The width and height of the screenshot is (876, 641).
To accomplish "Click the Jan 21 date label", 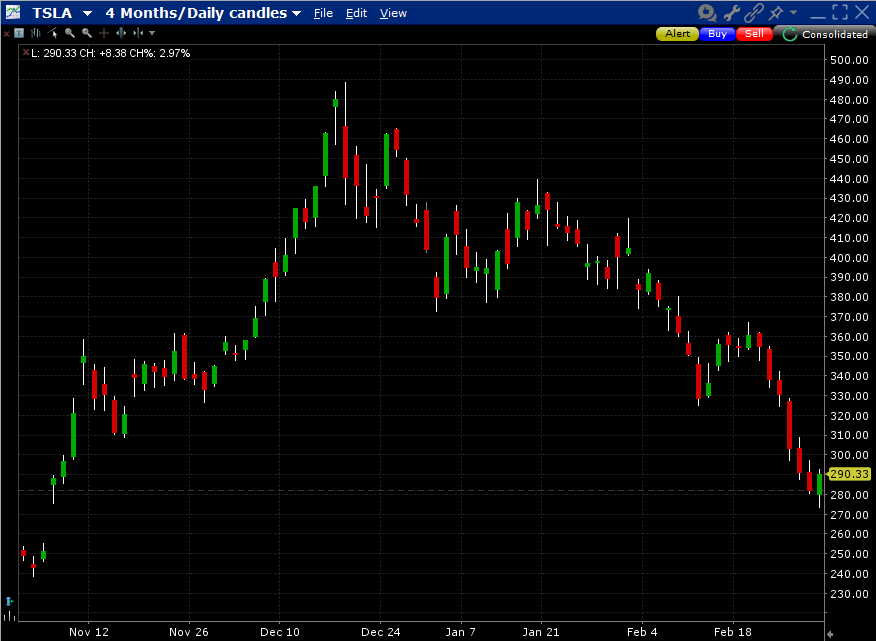I will pos(541,632).
